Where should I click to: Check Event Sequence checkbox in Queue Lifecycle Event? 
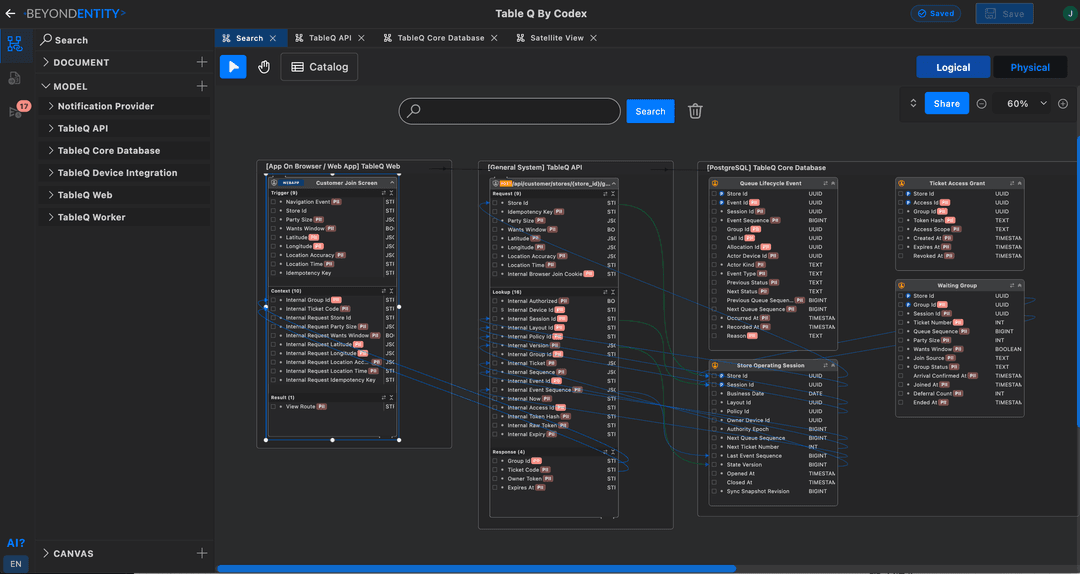(x=714, y=221)
